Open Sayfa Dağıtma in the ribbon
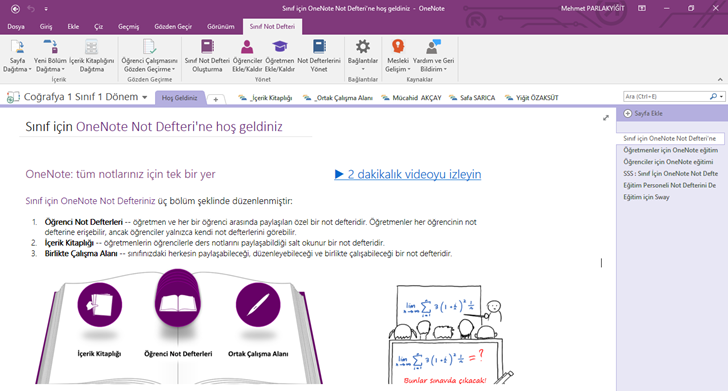 tap(17, 56)
